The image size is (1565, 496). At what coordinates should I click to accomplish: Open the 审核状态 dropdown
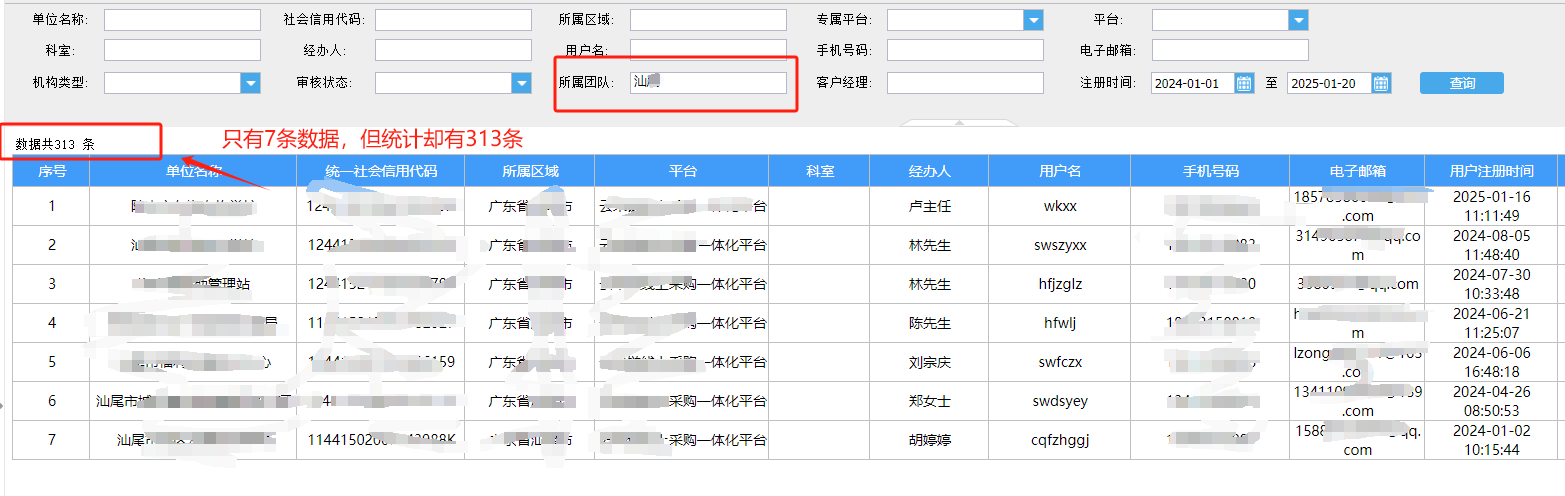[522, 83]
